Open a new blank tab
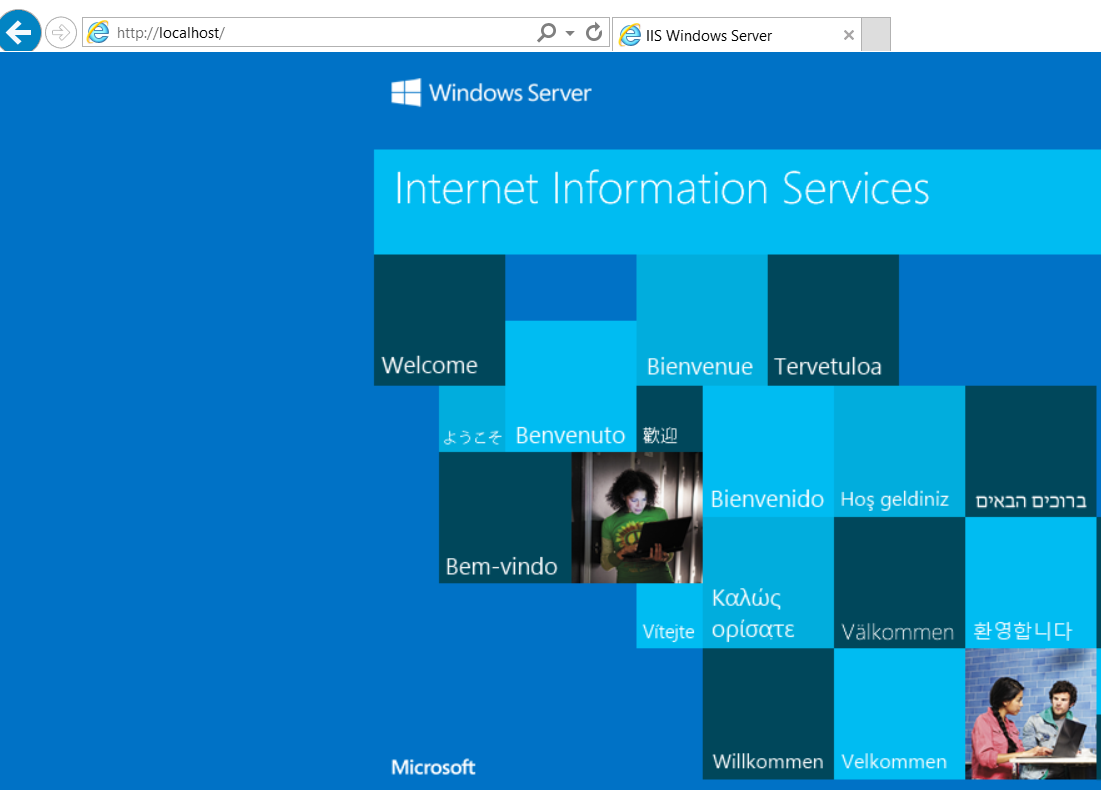Screen dimensions: 1101x790 click(x=876, y=35)
